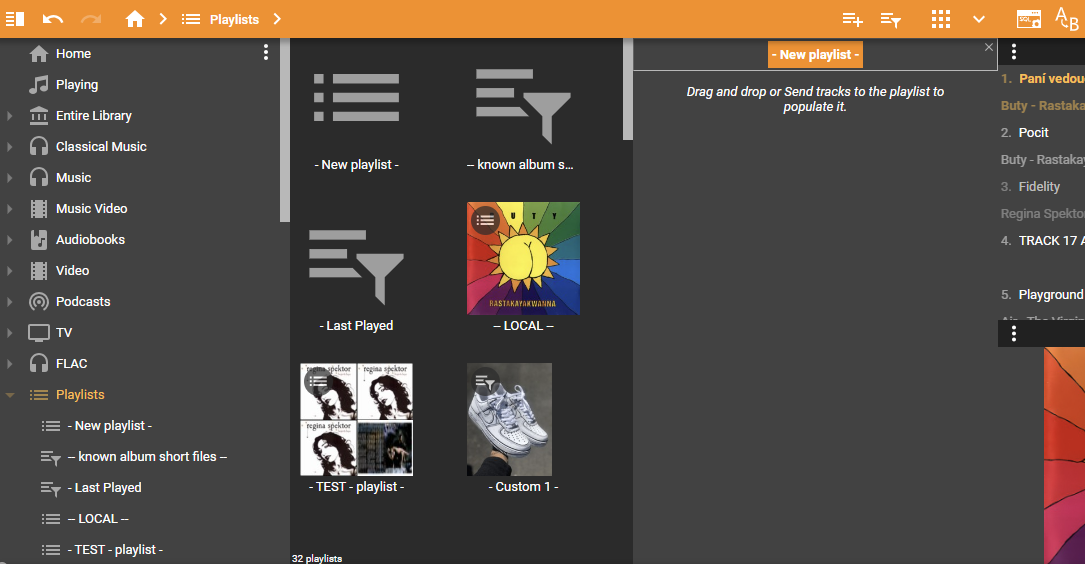This screenshot has height=564, width=1085.
Task: Open the view options chevron beside the grid icon
Action: [x=979, y=19]
